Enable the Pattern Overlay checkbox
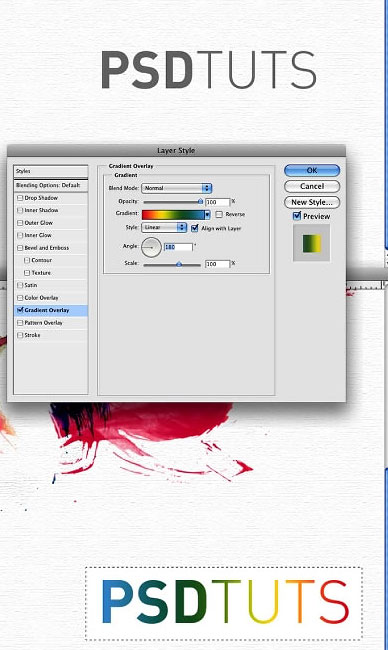388x650 pixels. tap(20, 323)
